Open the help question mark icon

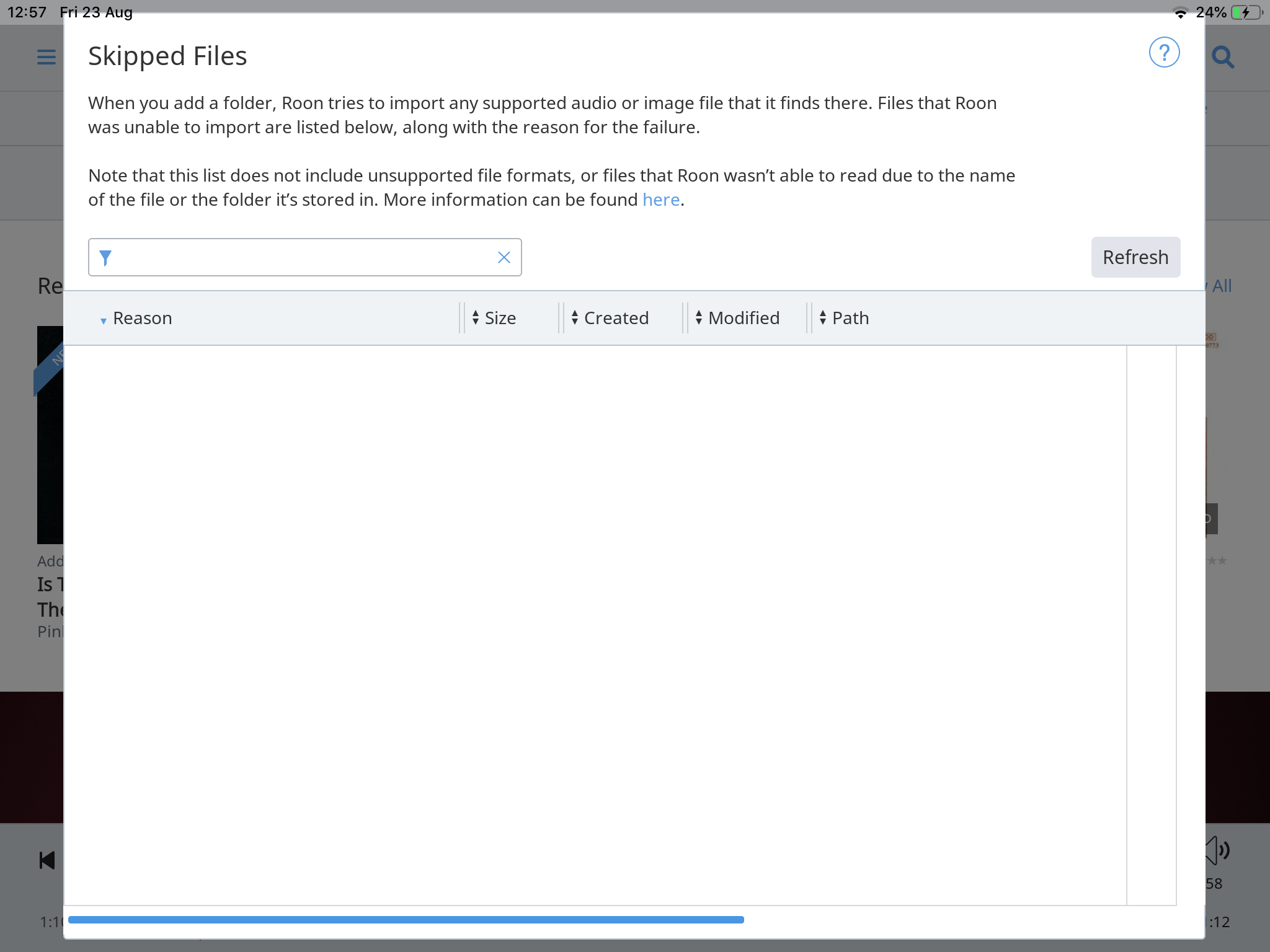1164,53
